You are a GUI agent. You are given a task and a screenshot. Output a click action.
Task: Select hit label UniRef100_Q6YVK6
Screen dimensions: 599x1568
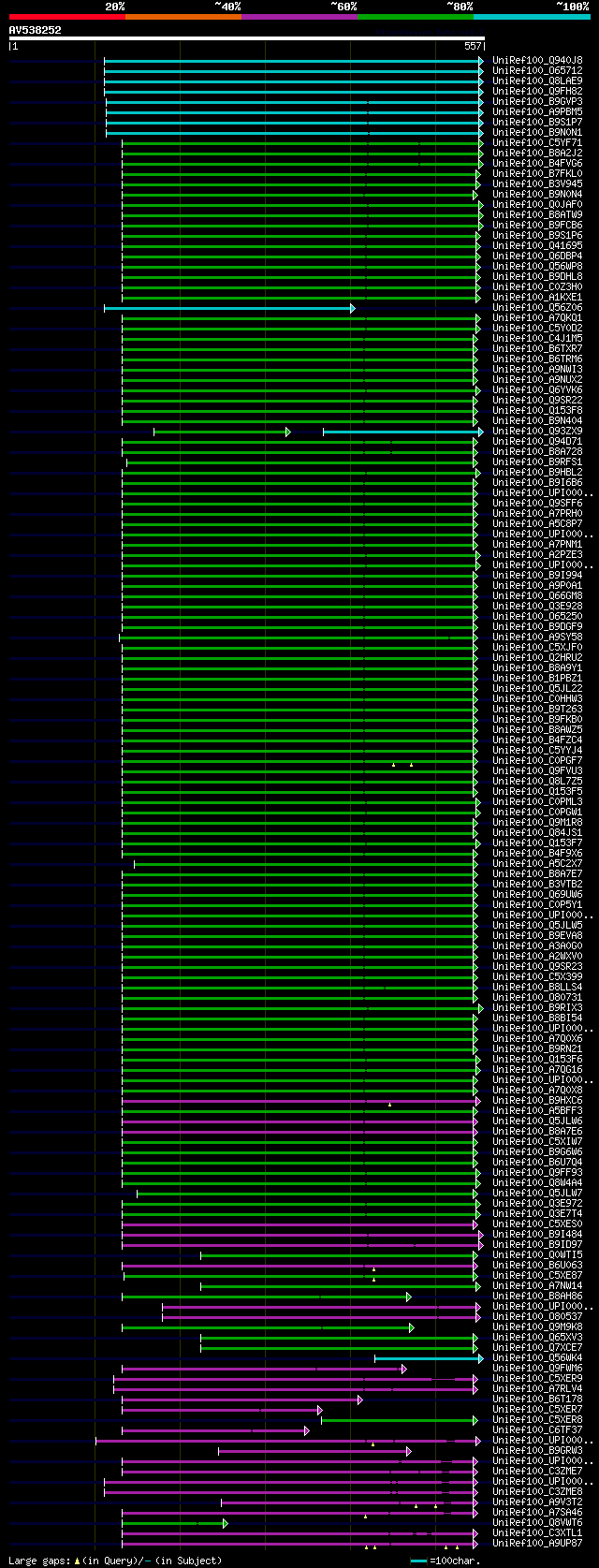[537, 389]
